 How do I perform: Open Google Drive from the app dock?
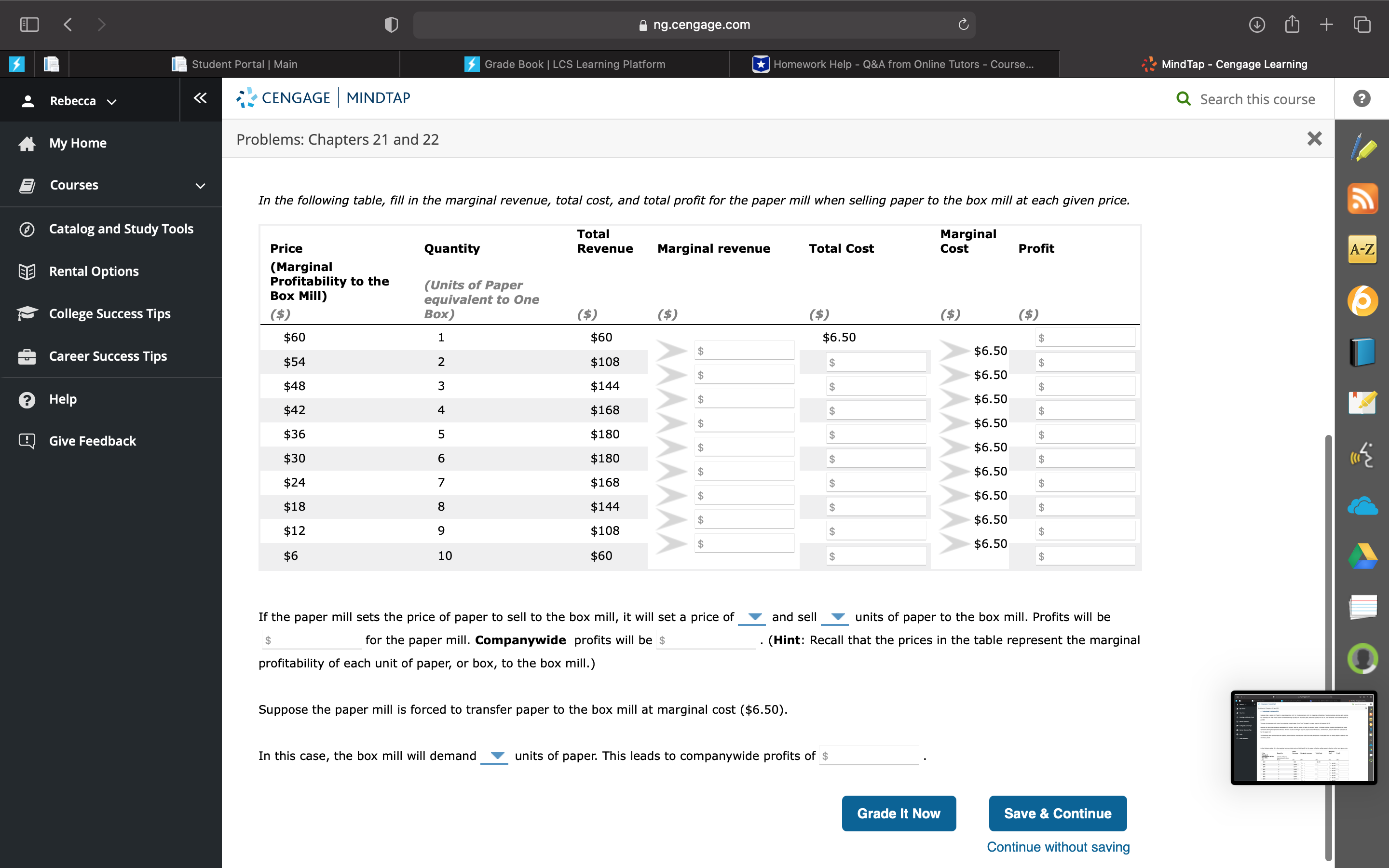[x=1363, y=556]
